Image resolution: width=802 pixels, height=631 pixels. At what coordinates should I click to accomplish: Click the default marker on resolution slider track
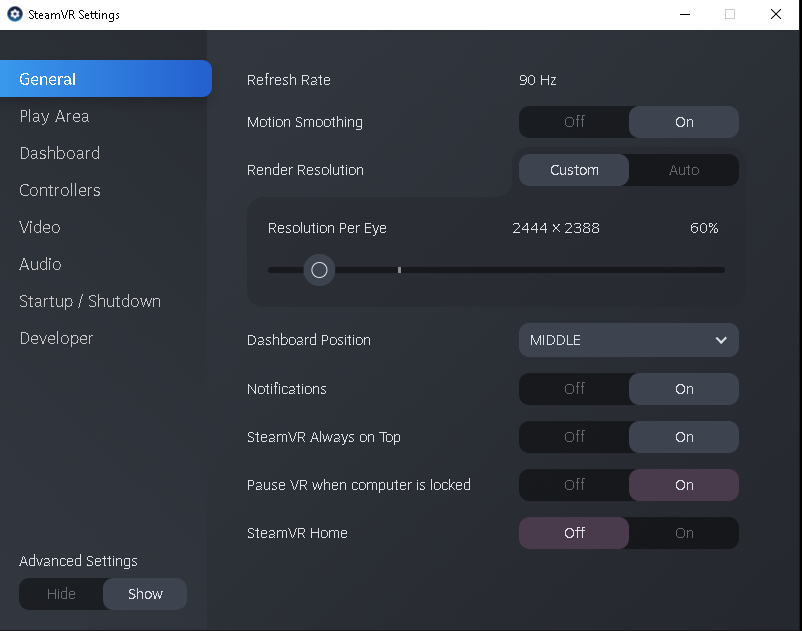[399, 269]
